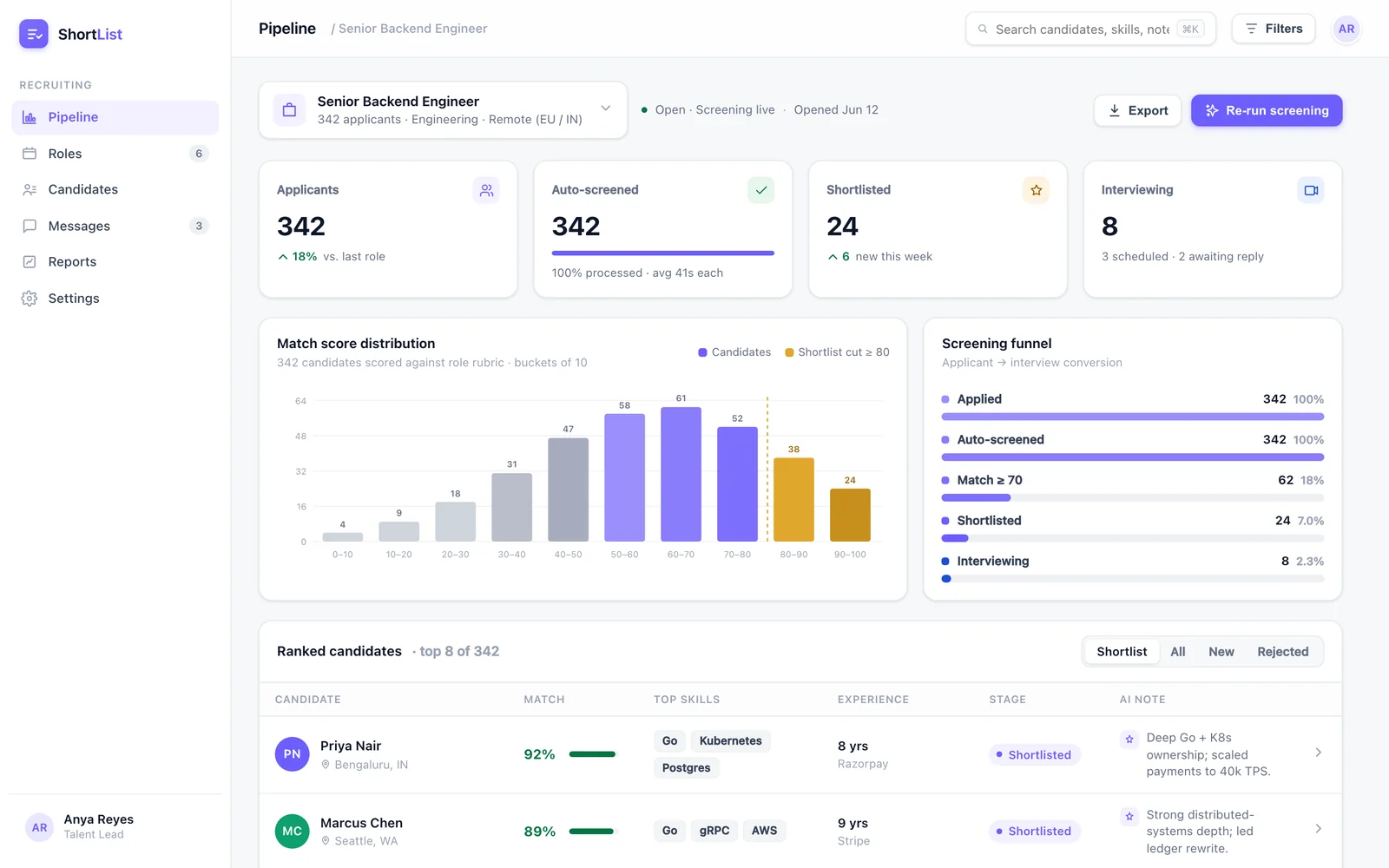Click the Shortlisted card star icon
The height and width of the screenshot is (868, 1389).
[1036, 190]
